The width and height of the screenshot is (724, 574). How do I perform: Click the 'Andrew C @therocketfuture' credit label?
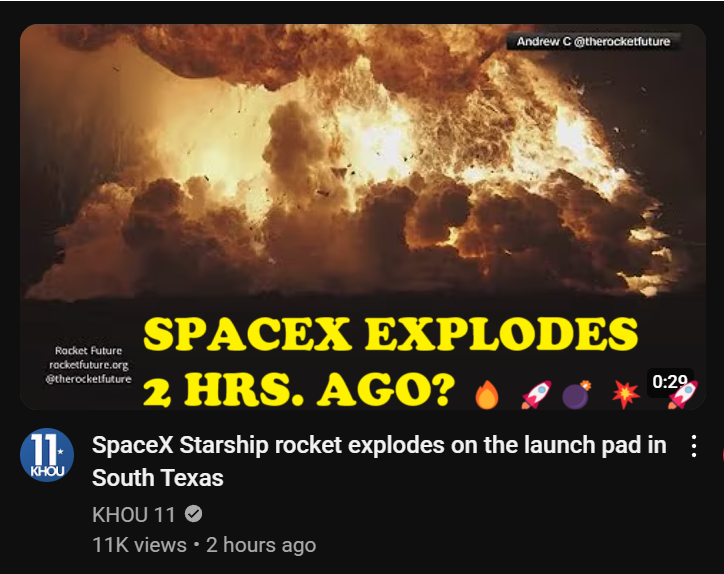coord(593,42)
